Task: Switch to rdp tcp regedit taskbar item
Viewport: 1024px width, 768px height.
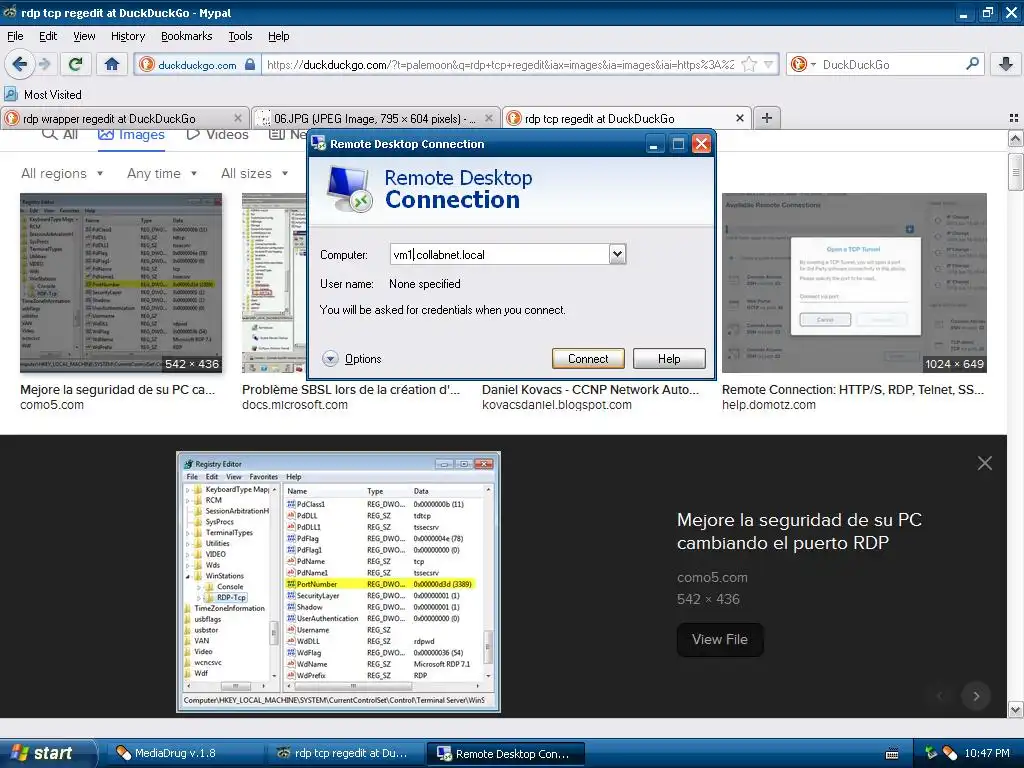Action: click(x=345, y=753)
